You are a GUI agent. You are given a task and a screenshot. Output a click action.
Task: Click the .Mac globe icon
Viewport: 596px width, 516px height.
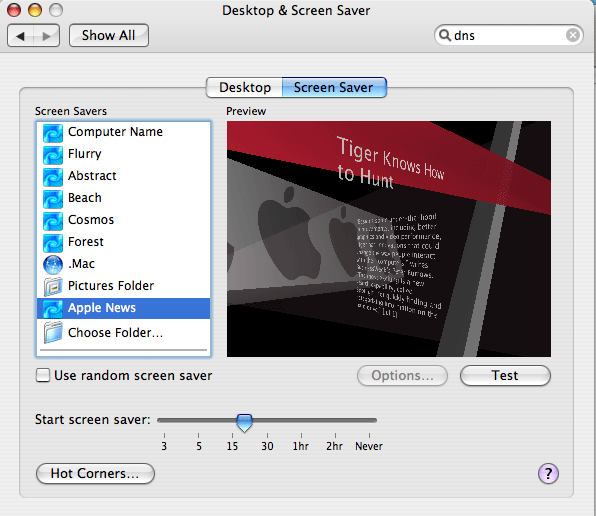[53, 265]
